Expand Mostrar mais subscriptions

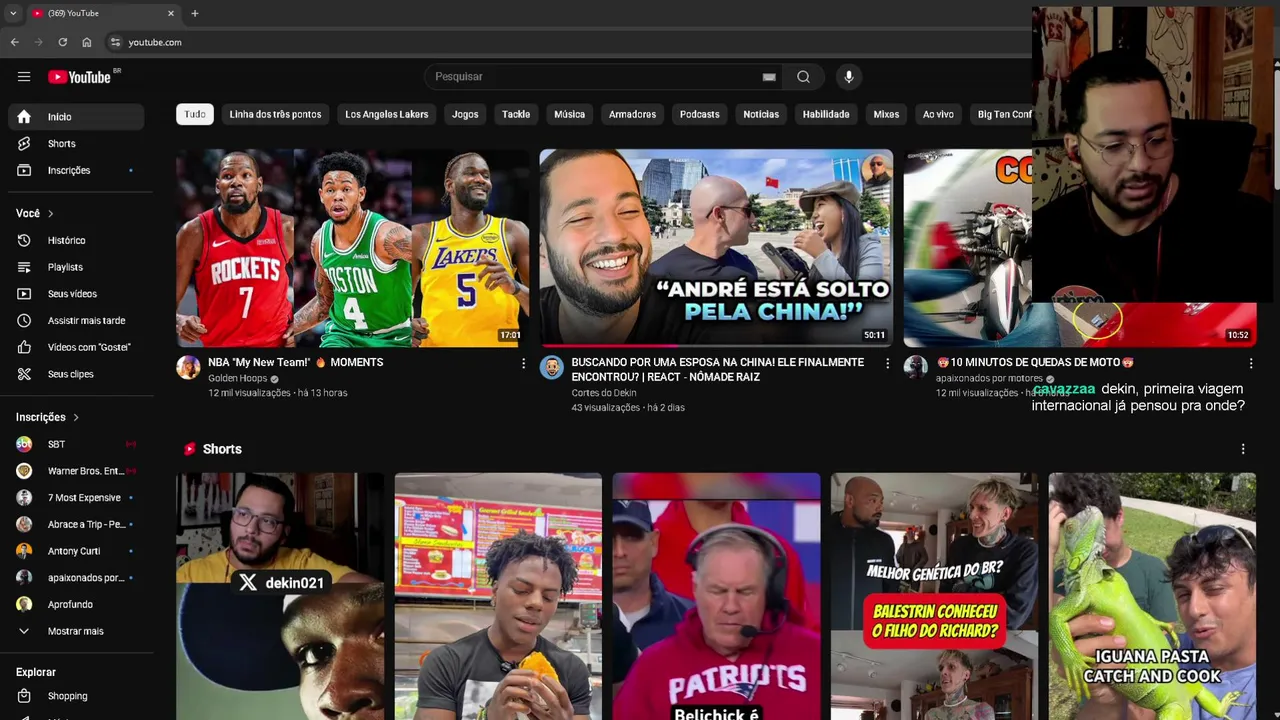[76, 631]
